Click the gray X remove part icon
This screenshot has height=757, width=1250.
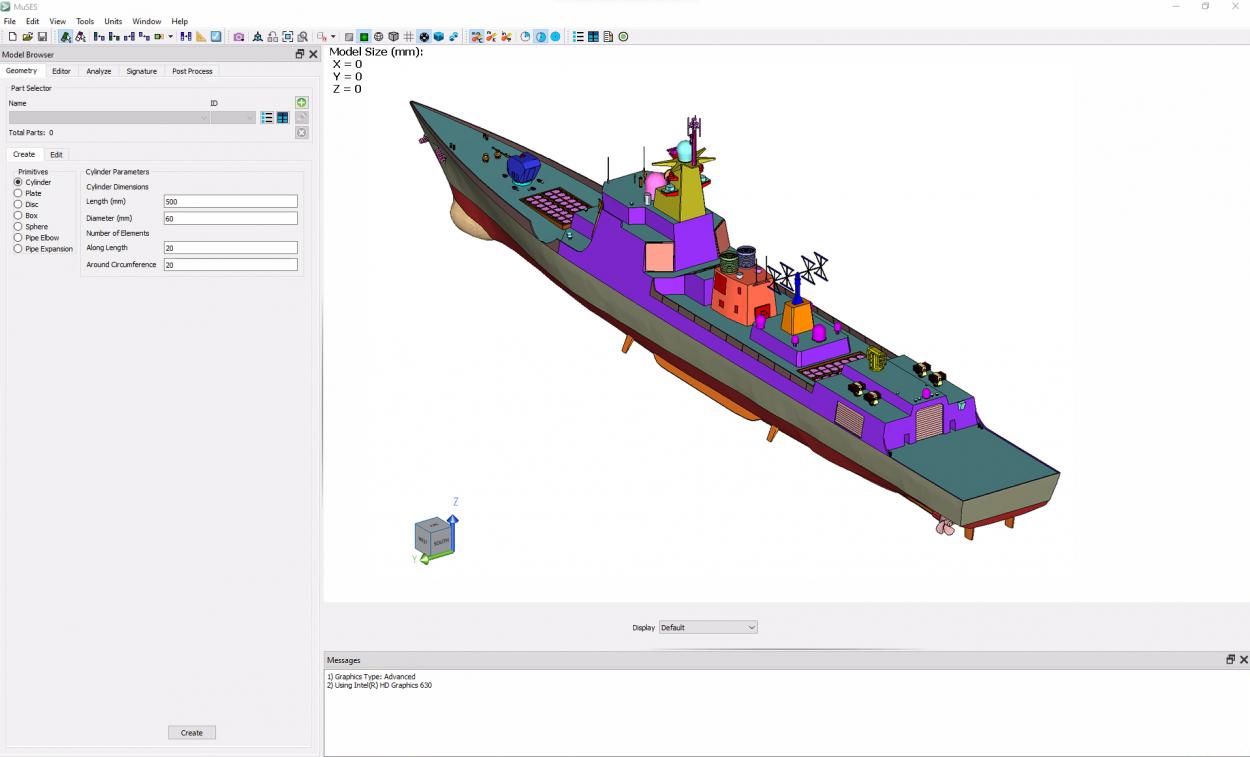point(302,132)
